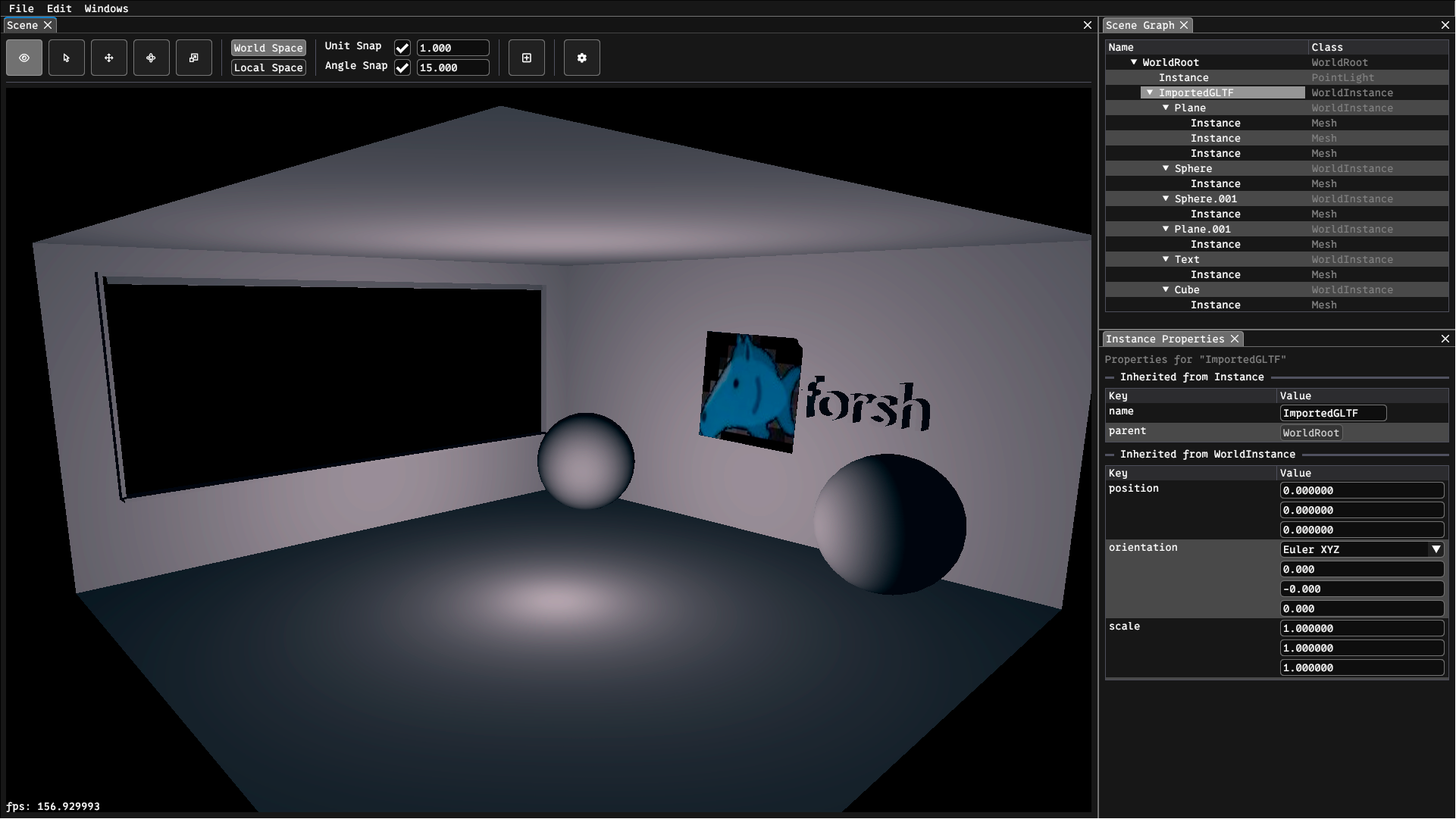
Task: Collapse the Sphere.001 node
Action: coord(1166,198)
